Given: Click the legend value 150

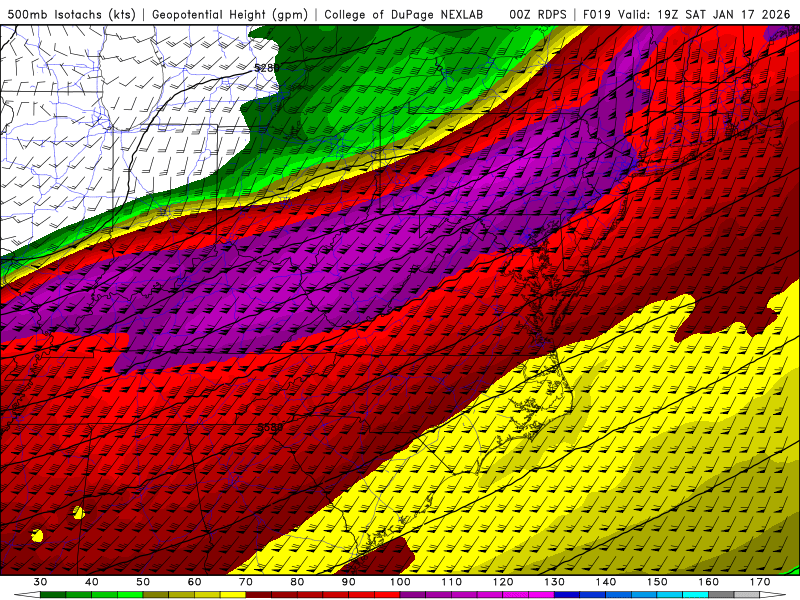Looking at the screenshot, I should tap(657, 582).
